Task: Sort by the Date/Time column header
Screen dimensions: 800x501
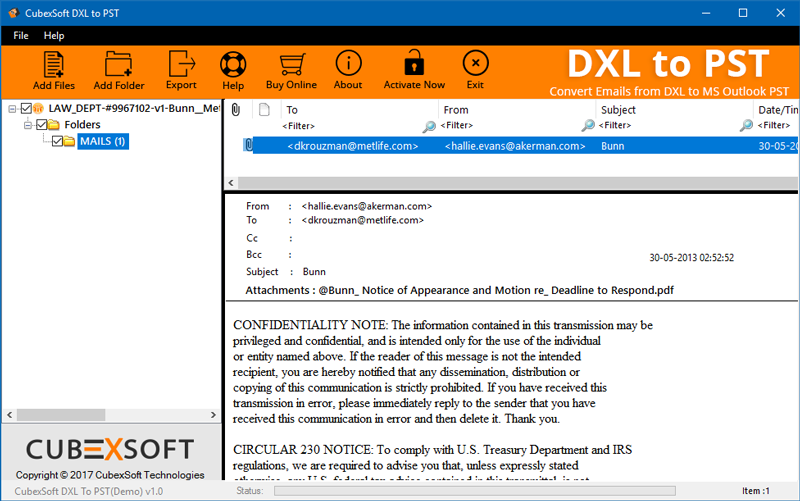Action: coord(778,110)
